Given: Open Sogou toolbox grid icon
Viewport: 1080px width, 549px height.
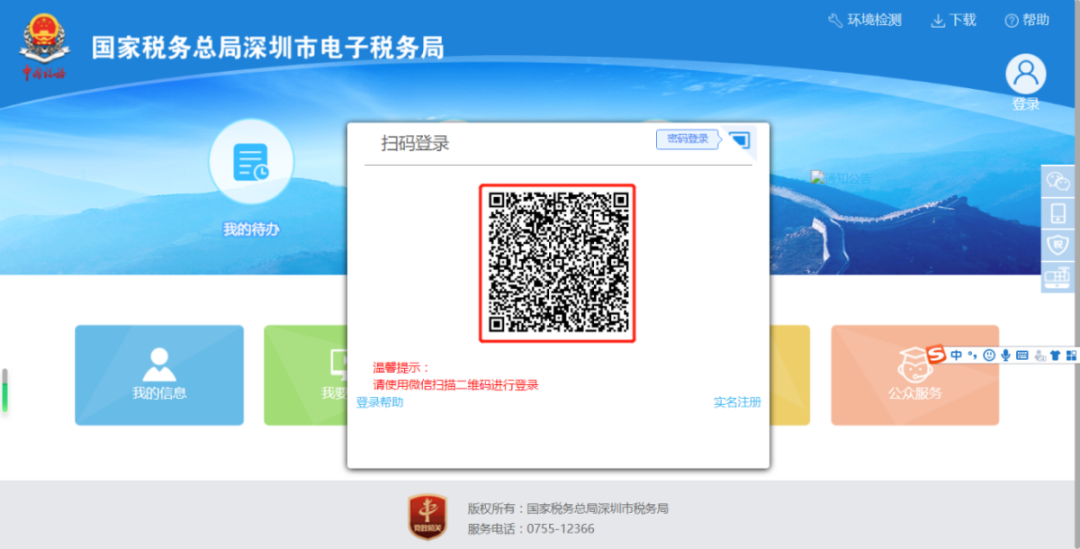Looking at the screenshot, I should pyautogui.click(x=1071, y=355).
